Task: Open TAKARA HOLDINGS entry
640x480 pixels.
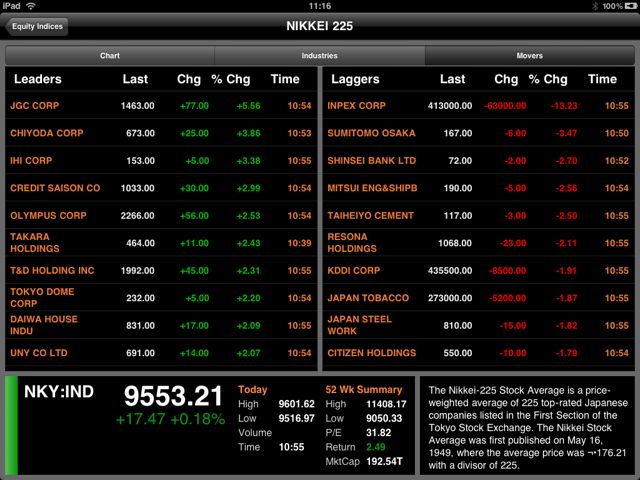Action: (161, 243)
